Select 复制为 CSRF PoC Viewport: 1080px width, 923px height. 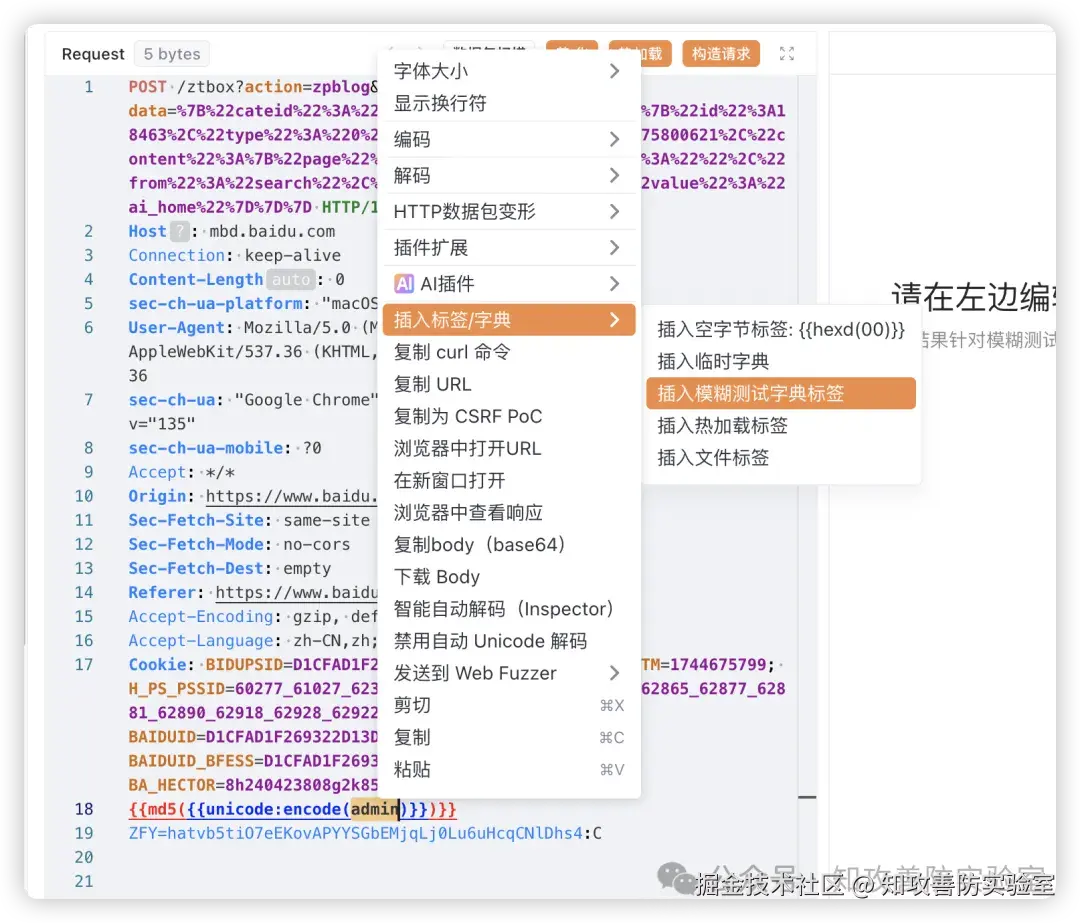pyautogui.click(x=508, y=416)
